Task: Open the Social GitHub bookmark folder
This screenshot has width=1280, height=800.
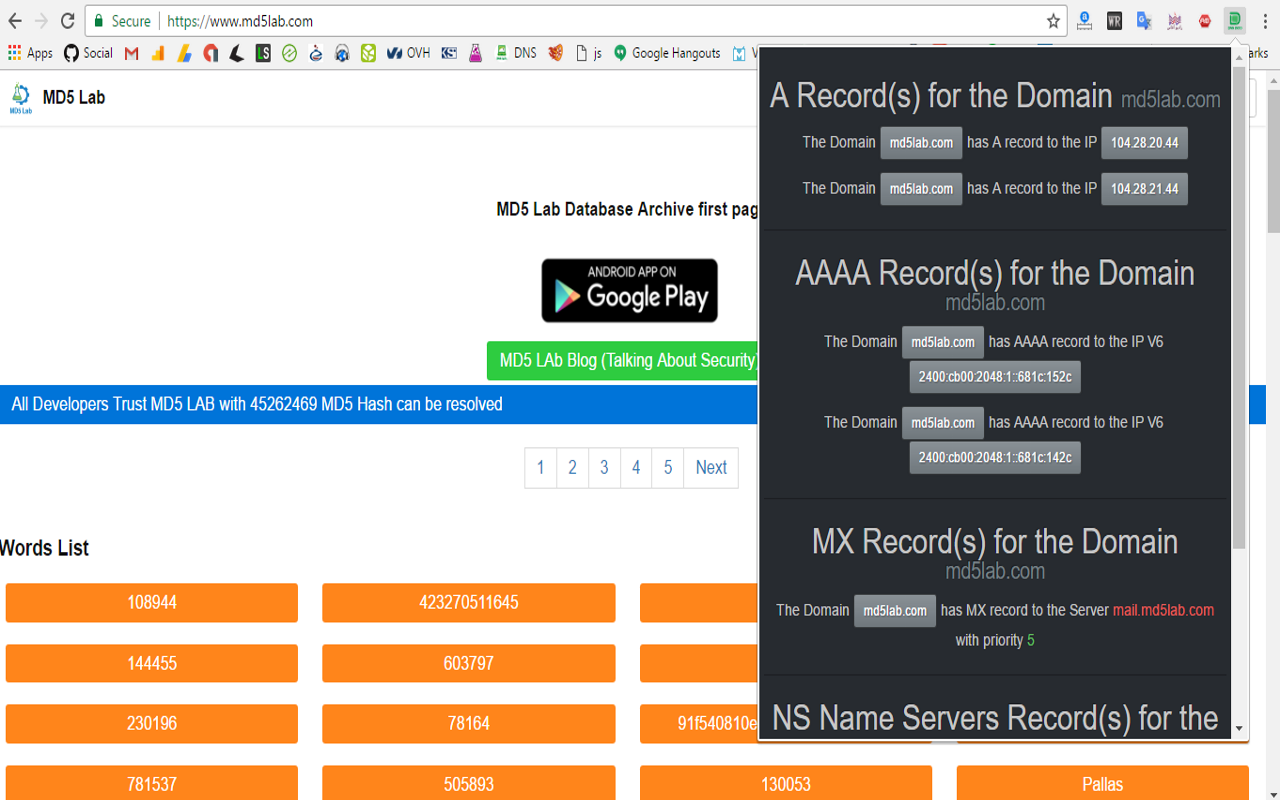Action: (x=88, y=53)
